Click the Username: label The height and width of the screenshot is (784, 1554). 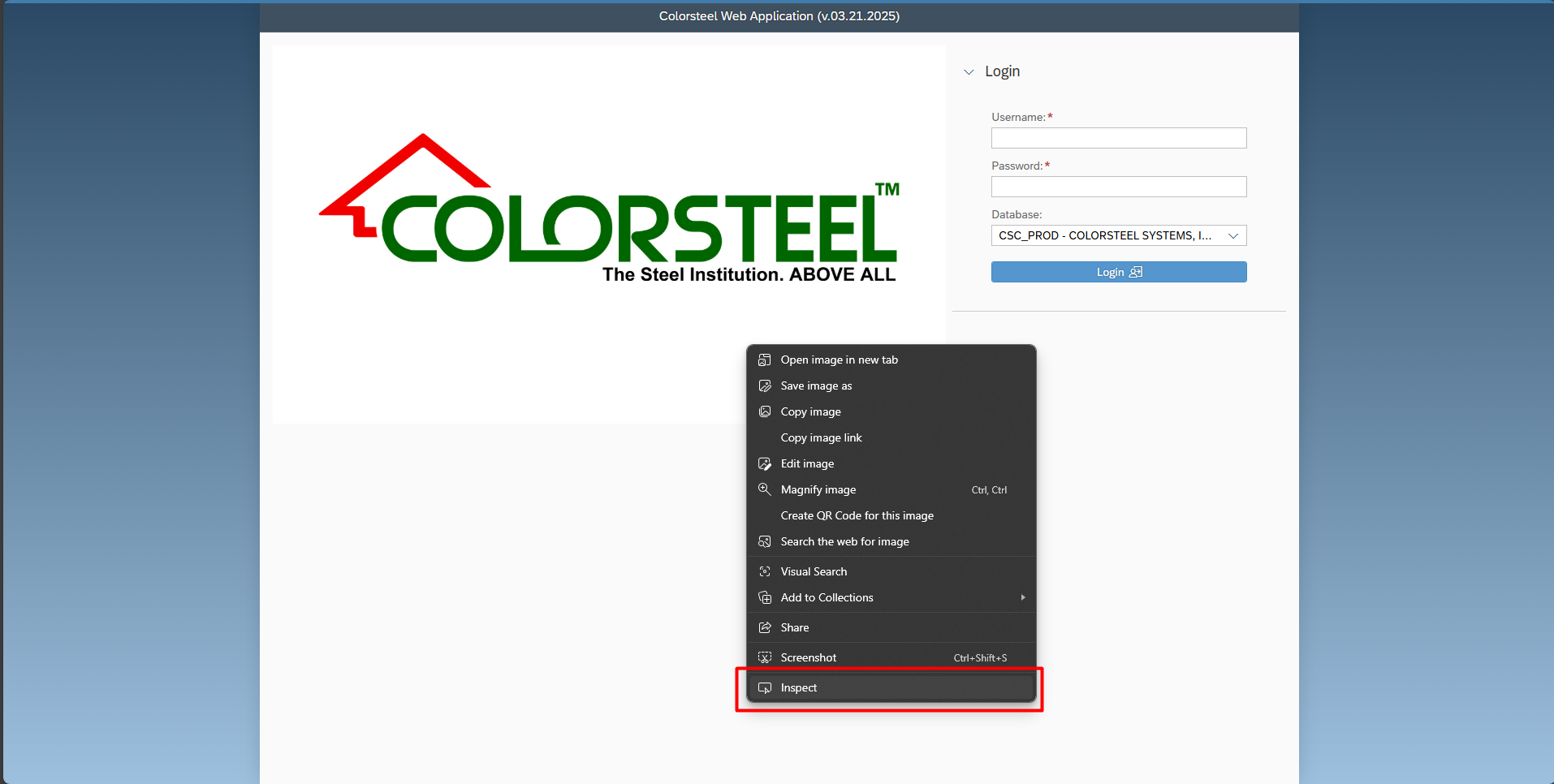pos(1018,117)
